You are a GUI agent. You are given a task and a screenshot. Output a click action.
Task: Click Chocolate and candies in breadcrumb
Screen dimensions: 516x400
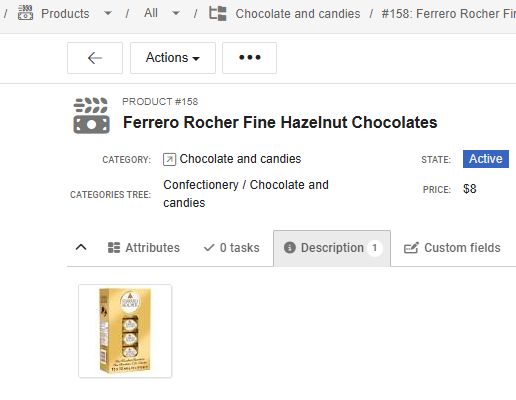(298, 14)
